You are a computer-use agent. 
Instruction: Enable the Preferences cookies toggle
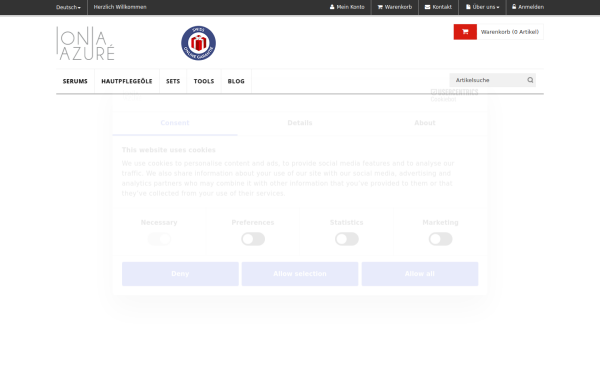click(x=253, y=239)
